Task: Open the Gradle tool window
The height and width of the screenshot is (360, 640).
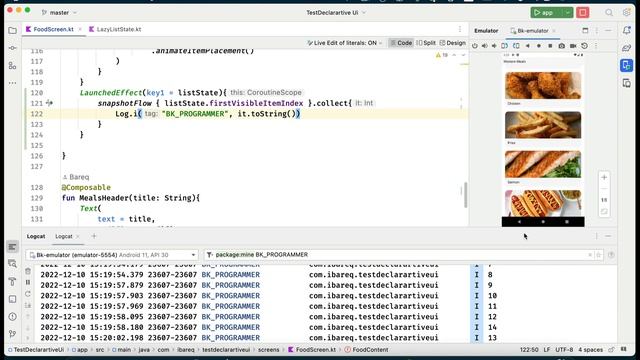Action: (627, 48)
